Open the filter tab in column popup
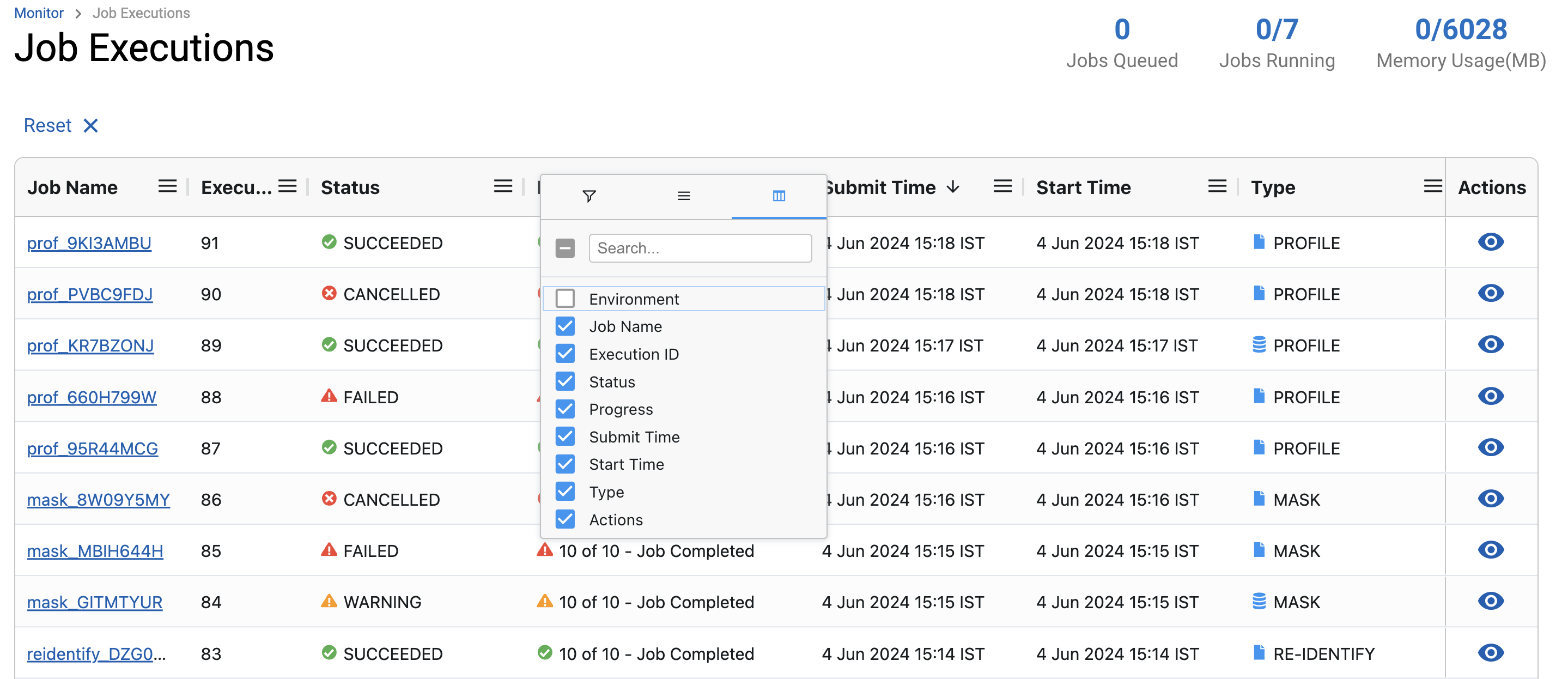This screenshot has width=1568, height=679. [588, 196]
